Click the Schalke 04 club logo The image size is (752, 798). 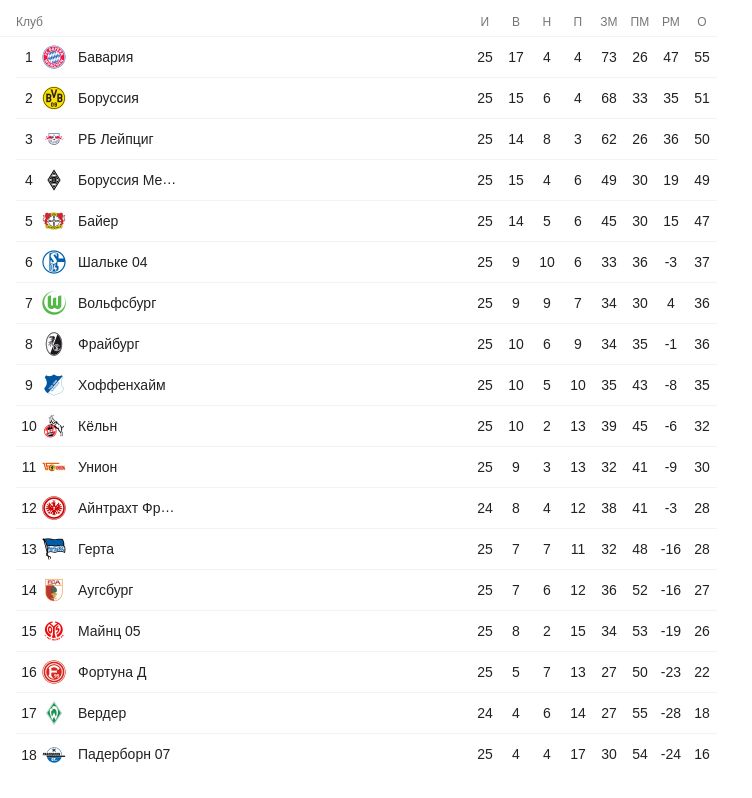[54, 262]
